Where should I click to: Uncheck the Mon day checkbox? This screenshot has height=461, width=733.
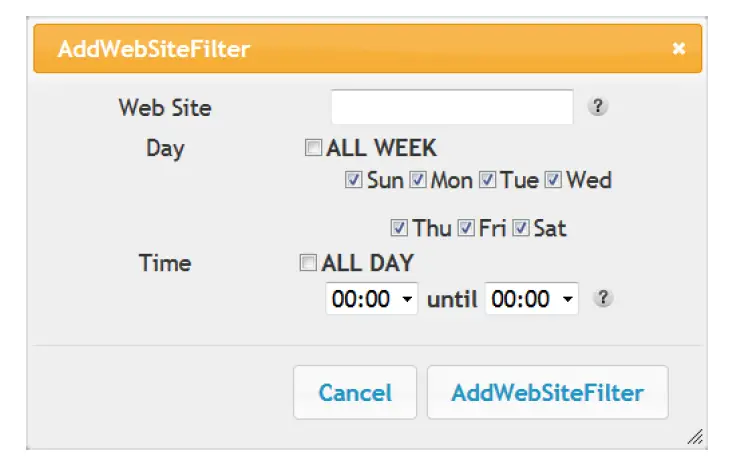[419, 181]
